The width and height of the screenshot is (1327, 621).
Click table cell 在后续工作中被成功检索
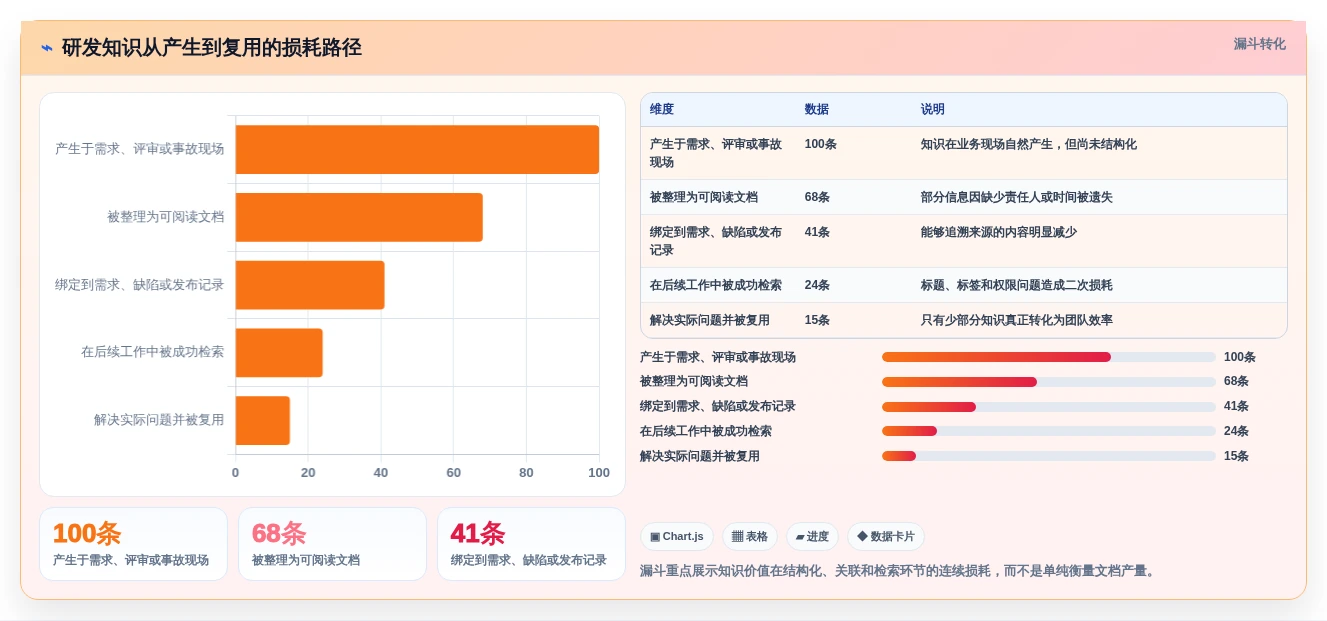716,285
